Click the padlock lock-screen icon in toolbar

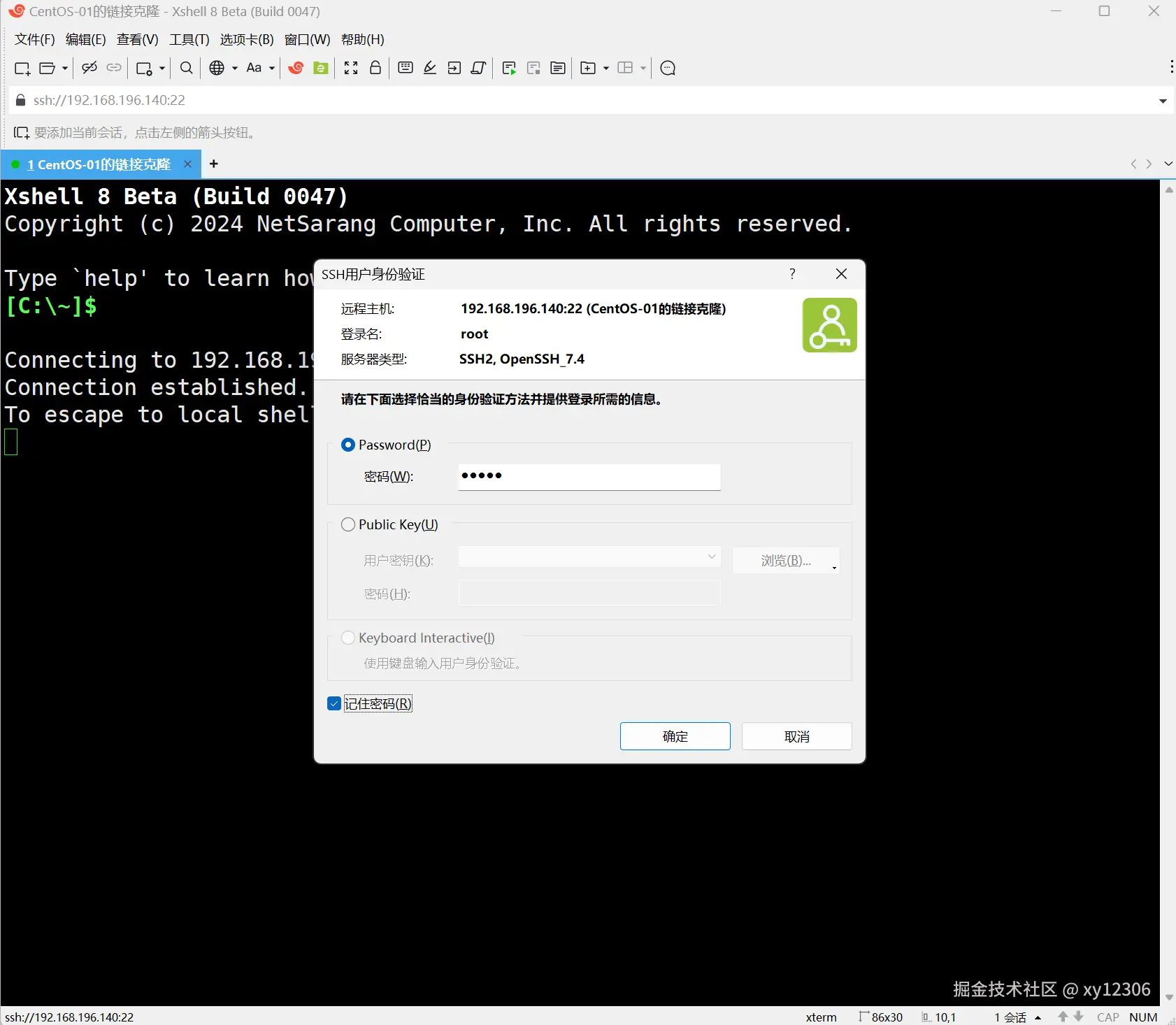375,68
